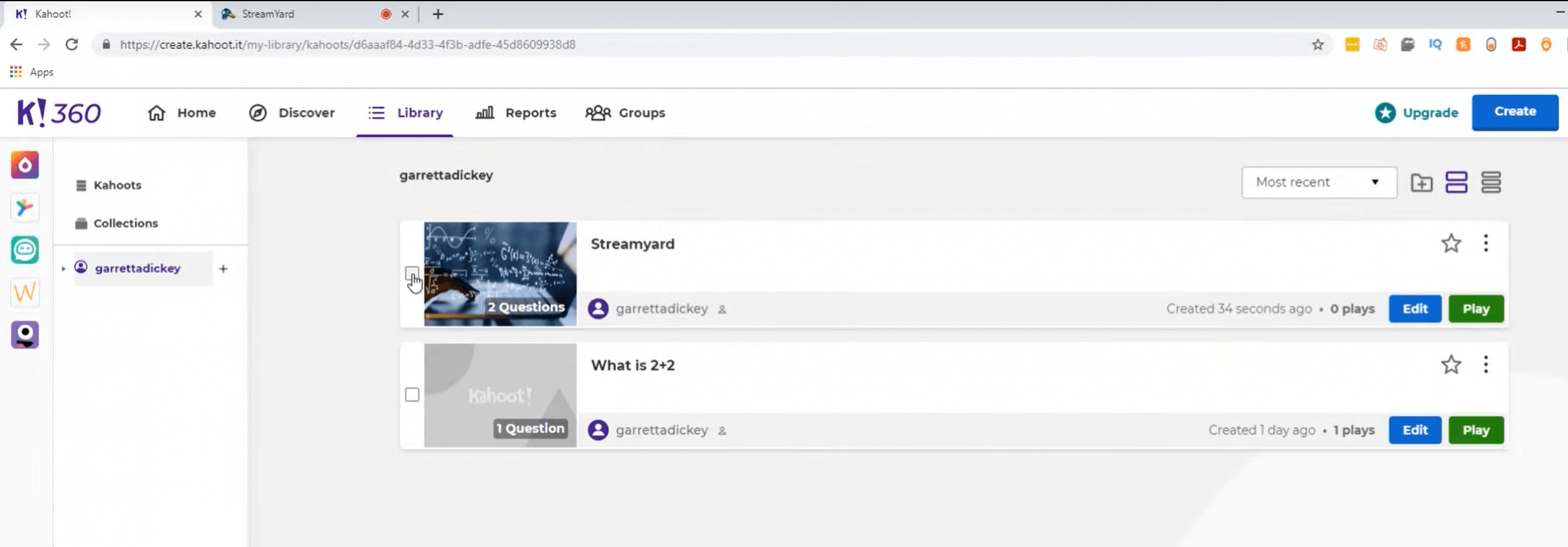Click the '0 plays' text

point(1352,309)
